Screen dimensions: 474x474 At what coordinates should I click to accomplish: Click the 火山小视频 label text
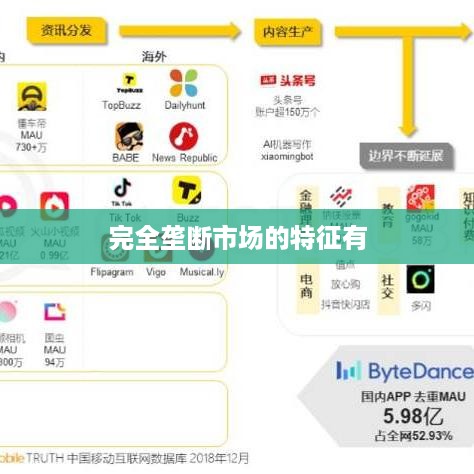point(55,232)
